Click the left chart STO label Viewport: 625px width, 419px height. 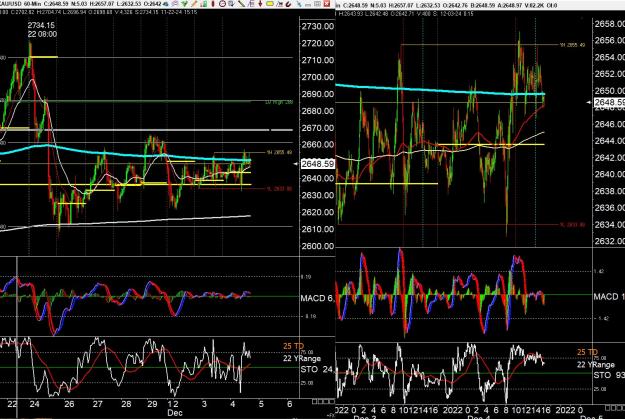[x=316, y=370]
